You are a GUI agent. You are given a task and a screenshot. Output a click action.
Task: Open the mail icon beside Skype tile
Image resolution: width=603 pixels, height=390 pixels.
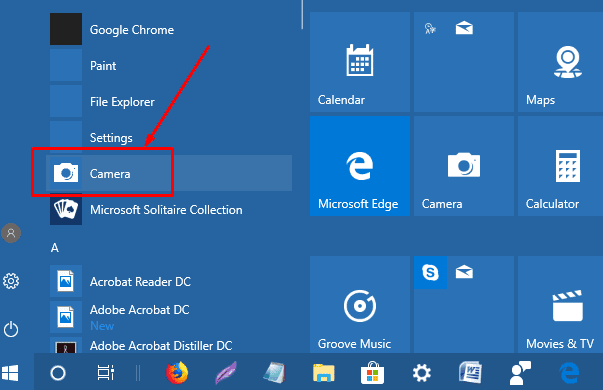click(464, 272)
